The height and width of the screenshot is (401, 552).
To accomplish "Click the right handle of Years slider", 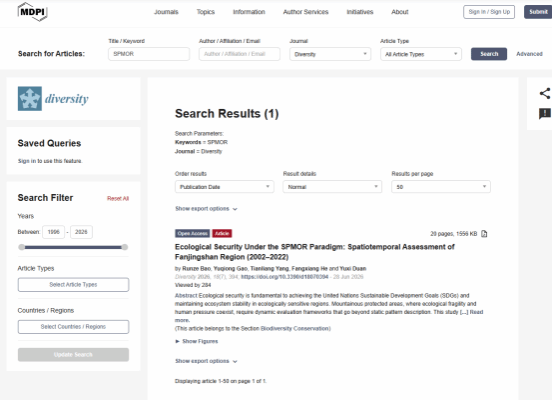I will [x=125, y=247].
